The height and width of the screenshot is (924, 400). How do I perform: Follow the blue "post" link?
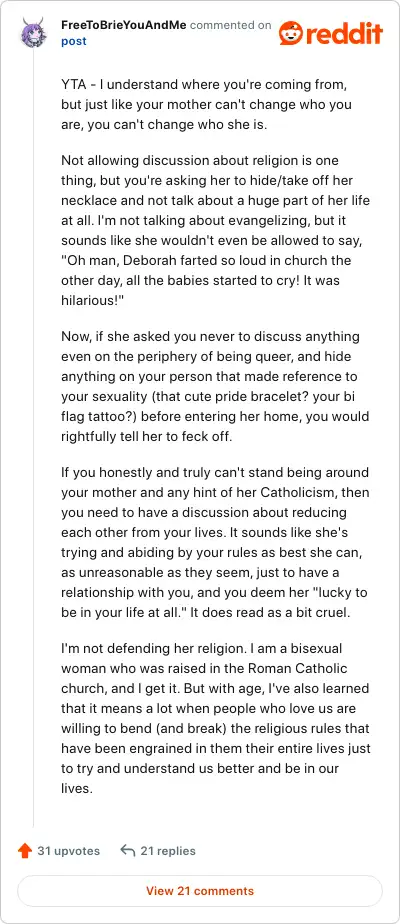tap(74, 41)
